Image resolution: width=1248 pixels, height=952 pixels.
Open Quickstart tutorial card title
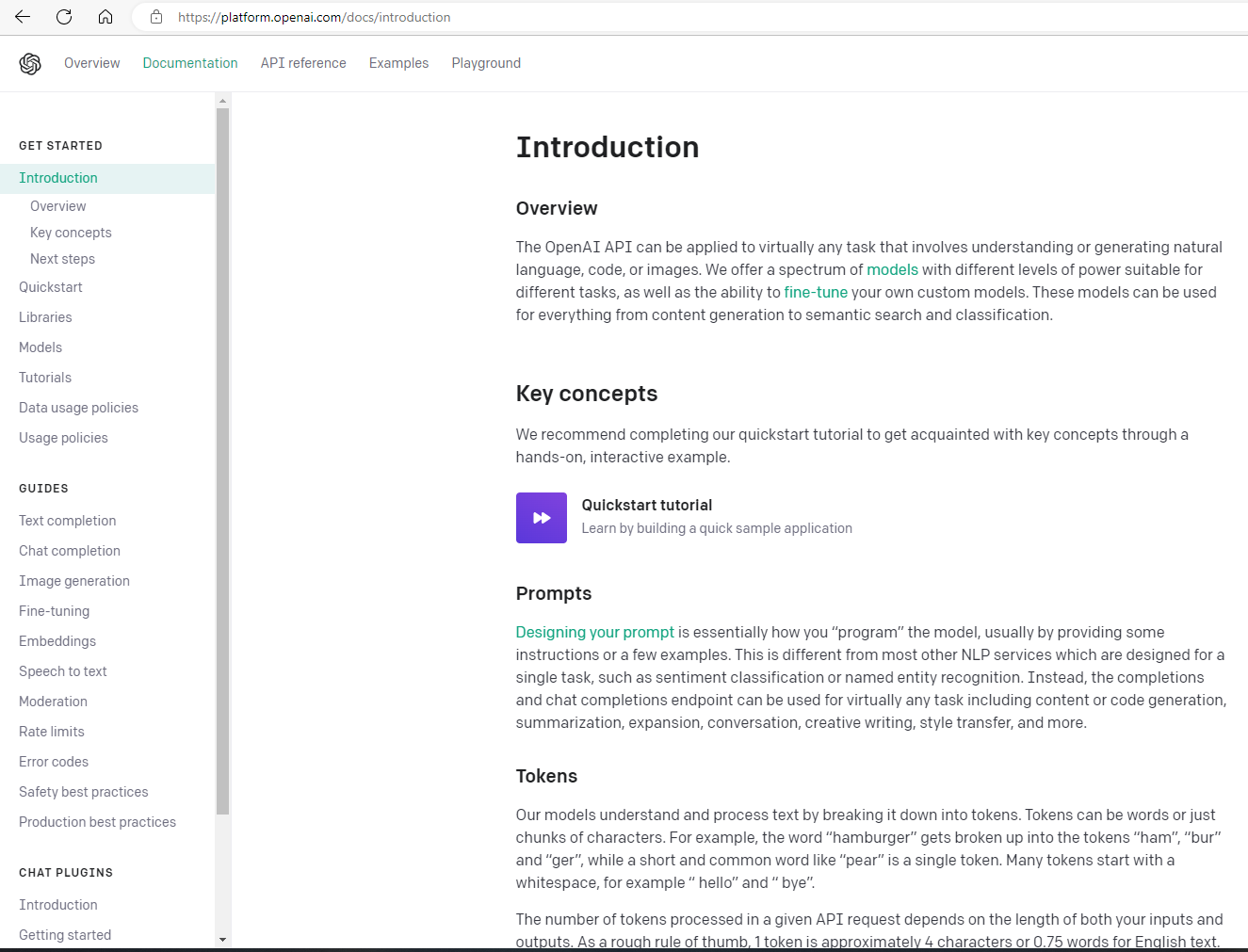point(647,505)
